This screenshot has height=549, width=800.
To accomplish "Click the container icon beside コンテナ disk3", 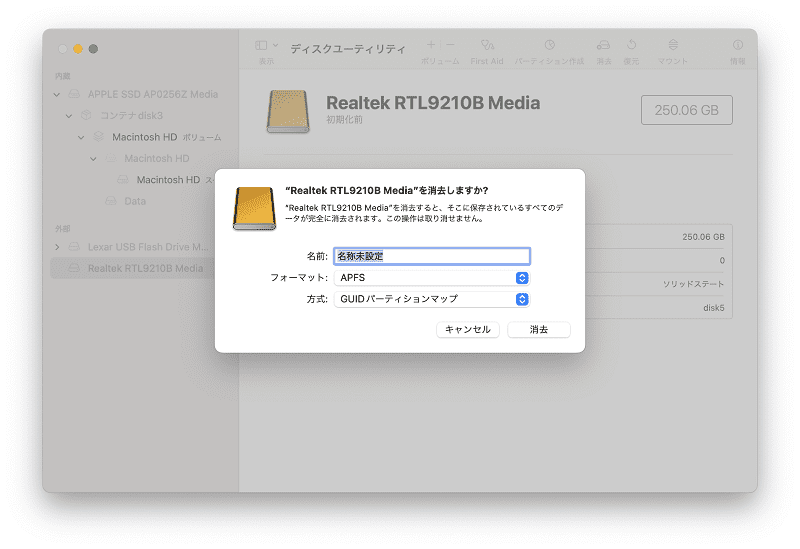I will pos(86,115).
